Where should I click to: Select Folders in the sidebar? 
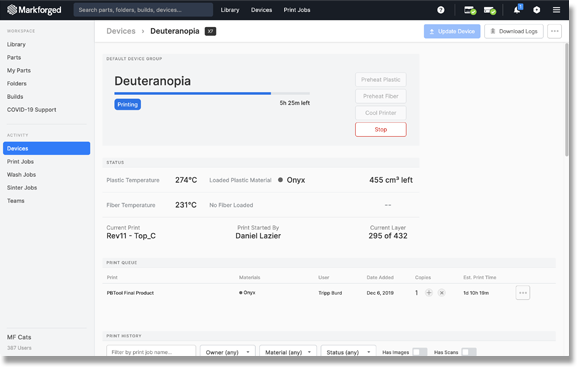click(x=17, y=84)
